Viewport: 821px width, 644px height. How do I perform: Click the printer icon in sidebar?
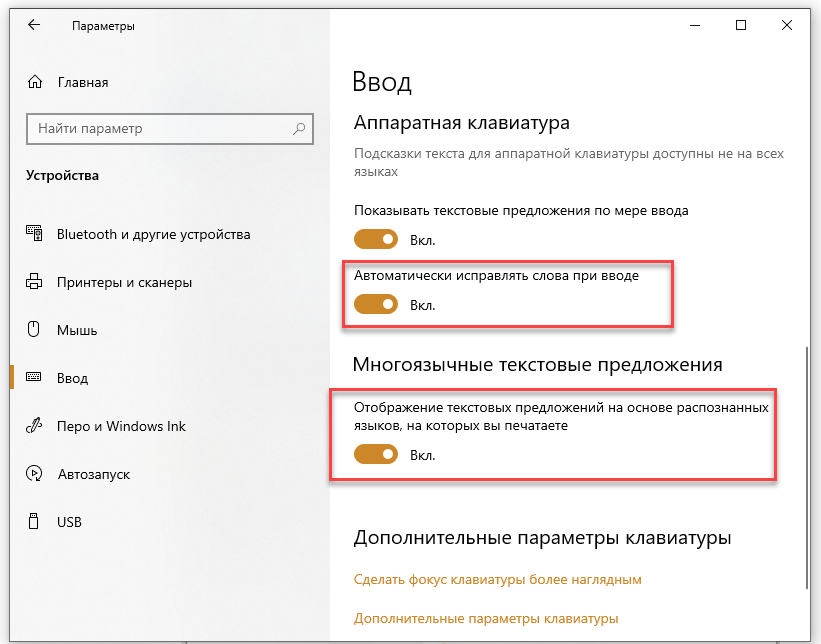coord(34,282)
